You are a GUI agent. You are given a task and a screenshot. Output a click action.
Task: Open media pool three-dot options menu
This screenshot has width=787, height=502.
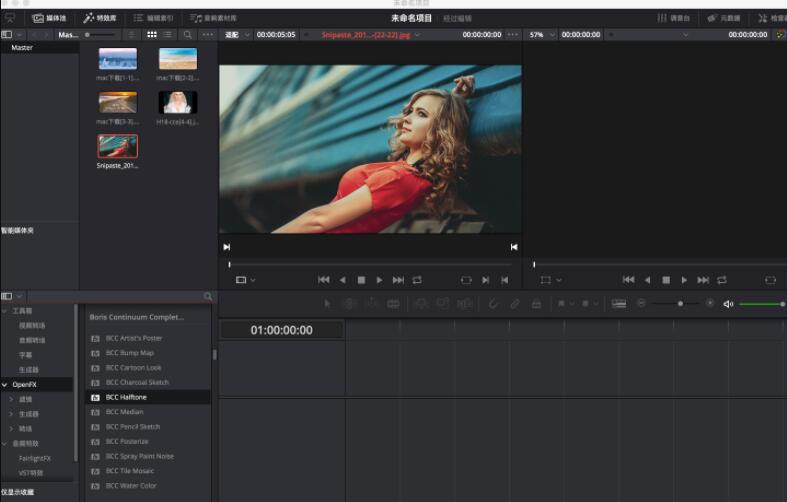point(207,35)
